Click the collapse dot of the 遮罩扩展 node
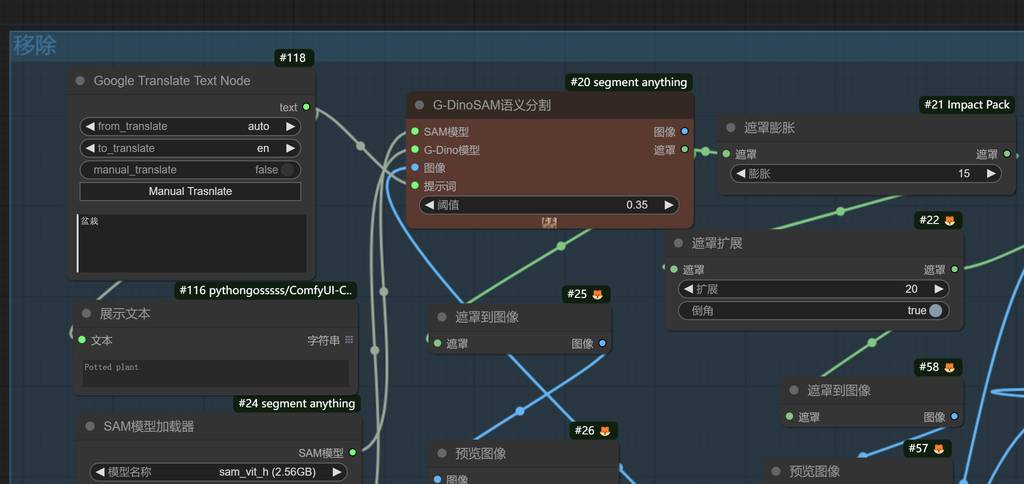This screenshot has height=484, width=1024. pyautogui.click(x=679, y=243)
